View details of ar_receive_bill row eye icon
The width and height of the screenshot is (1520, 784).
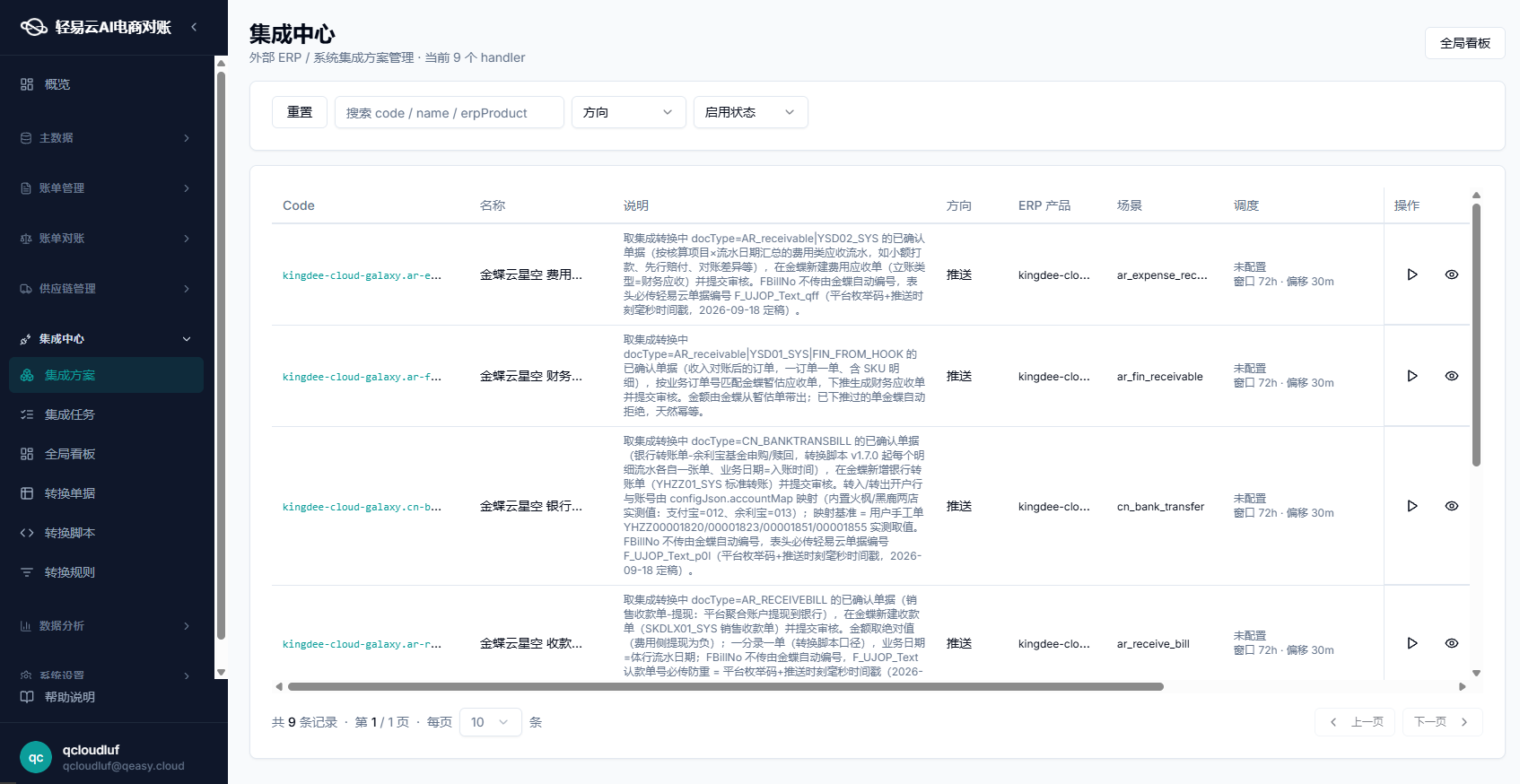coord(1452,643)
